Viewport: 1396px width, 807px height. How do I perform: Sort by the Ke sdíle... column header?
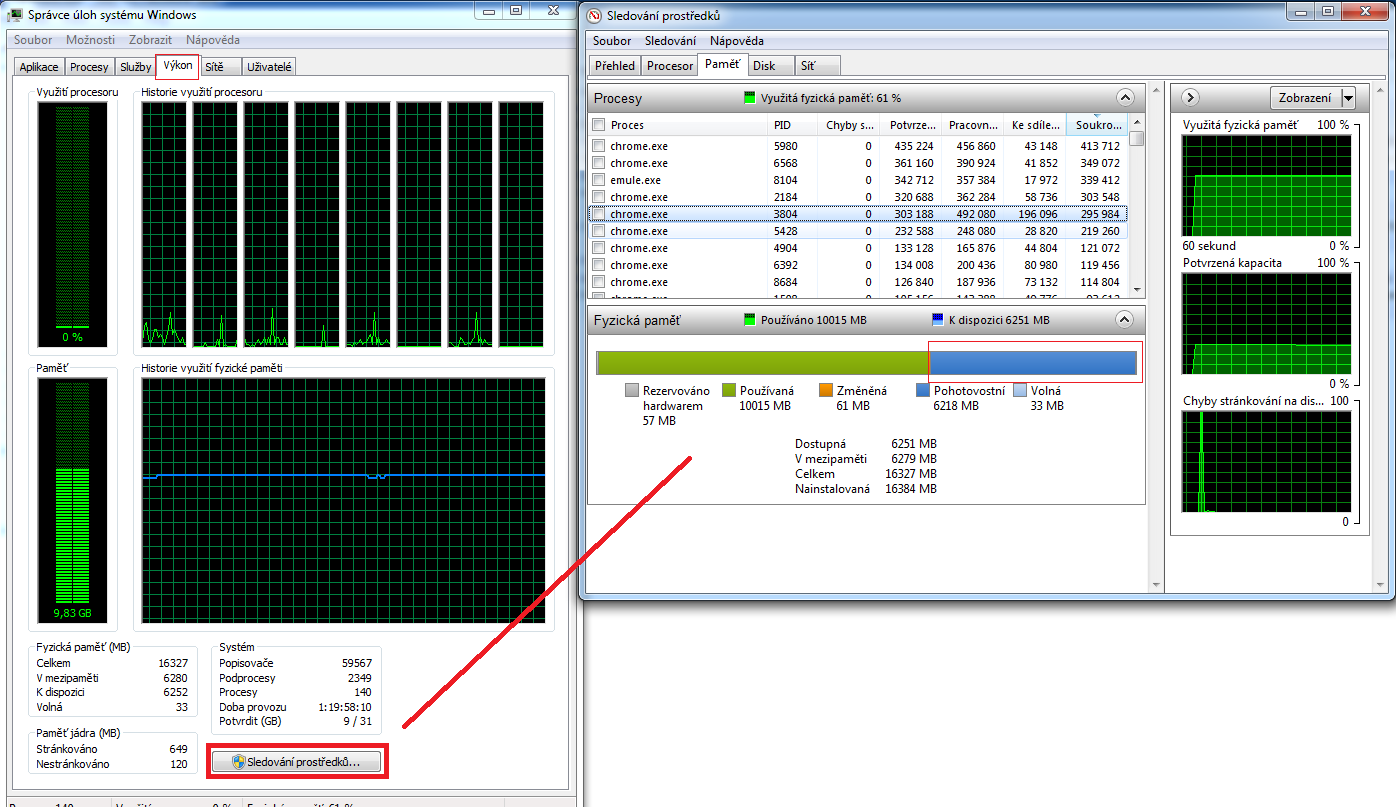click(1035, 125)
